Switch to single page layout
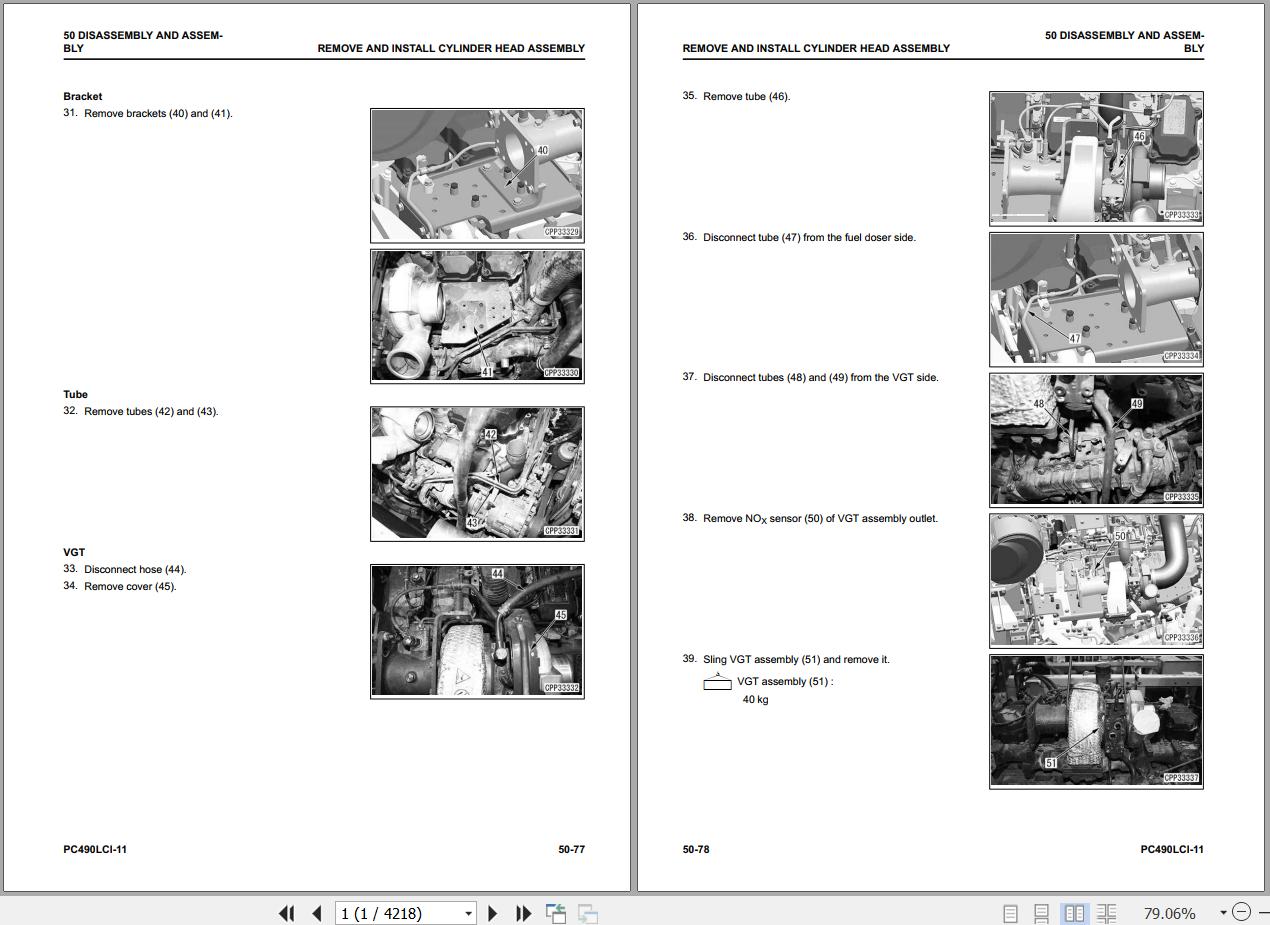The width and height of the screenshot is (1270, 925). (x=1010, y=913)
